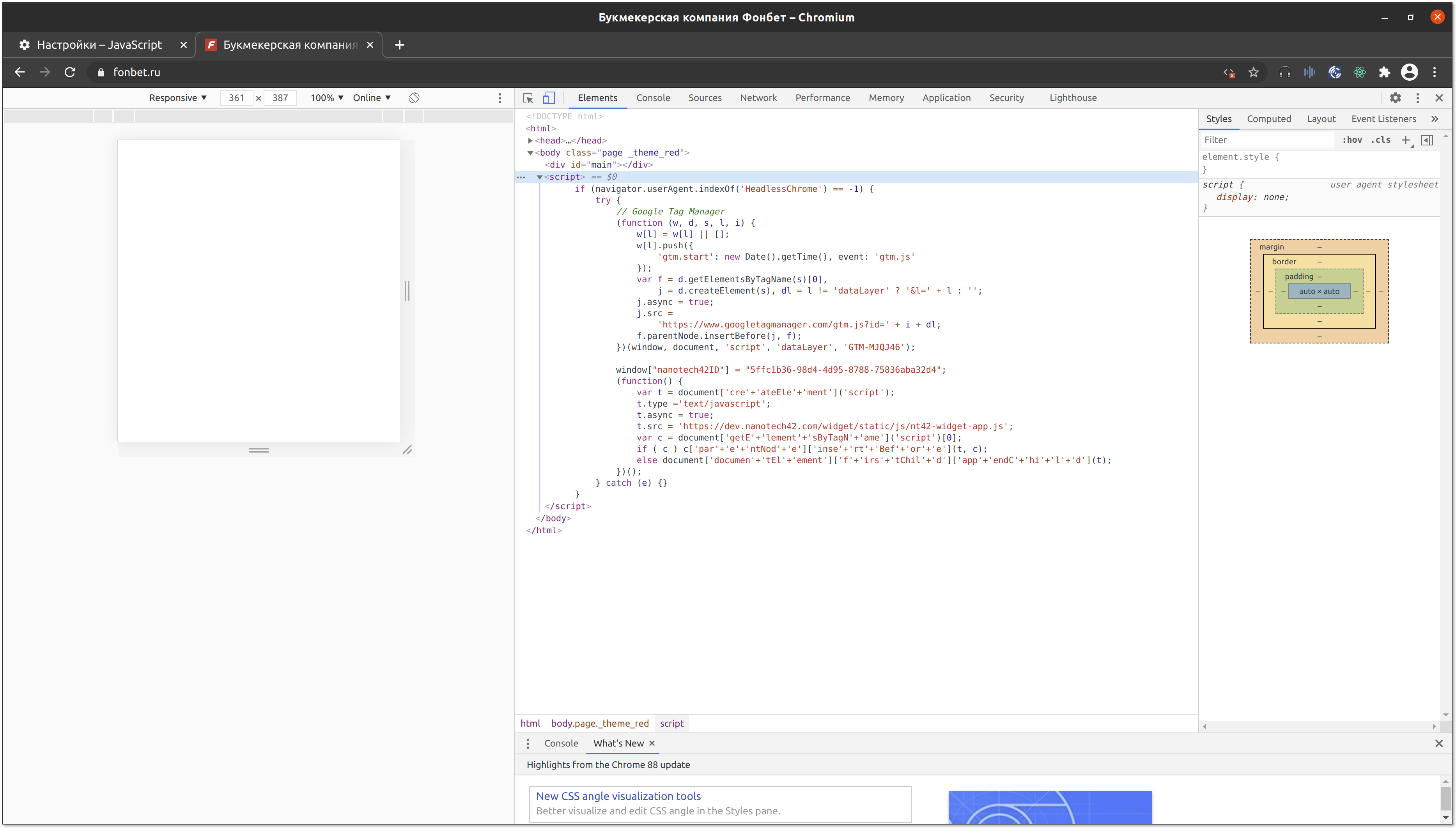The height and width of the screenshot is (828, 1456).
Task: Show more Styles pane tabs chevron
Action: tap(1435, 119)
